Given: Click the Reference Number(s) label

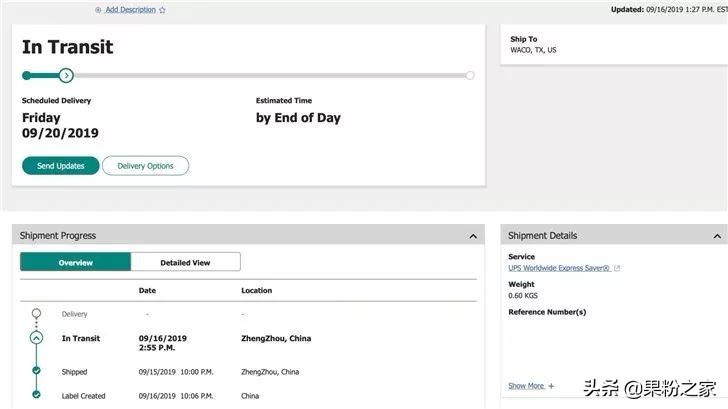Looking at the screenshot, I should click(547, 312).
